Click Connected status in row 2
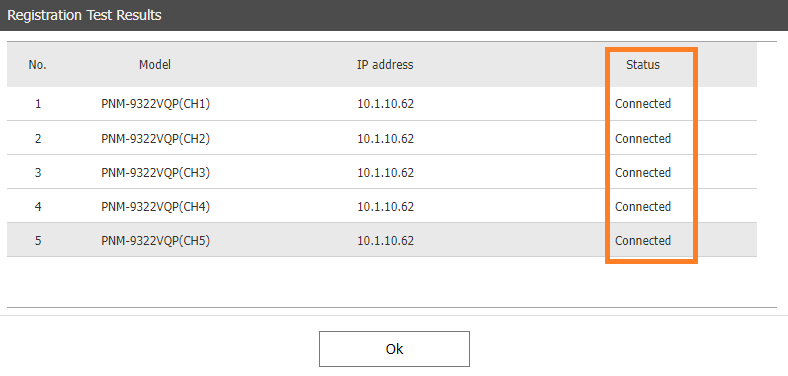 pos(643,138)
